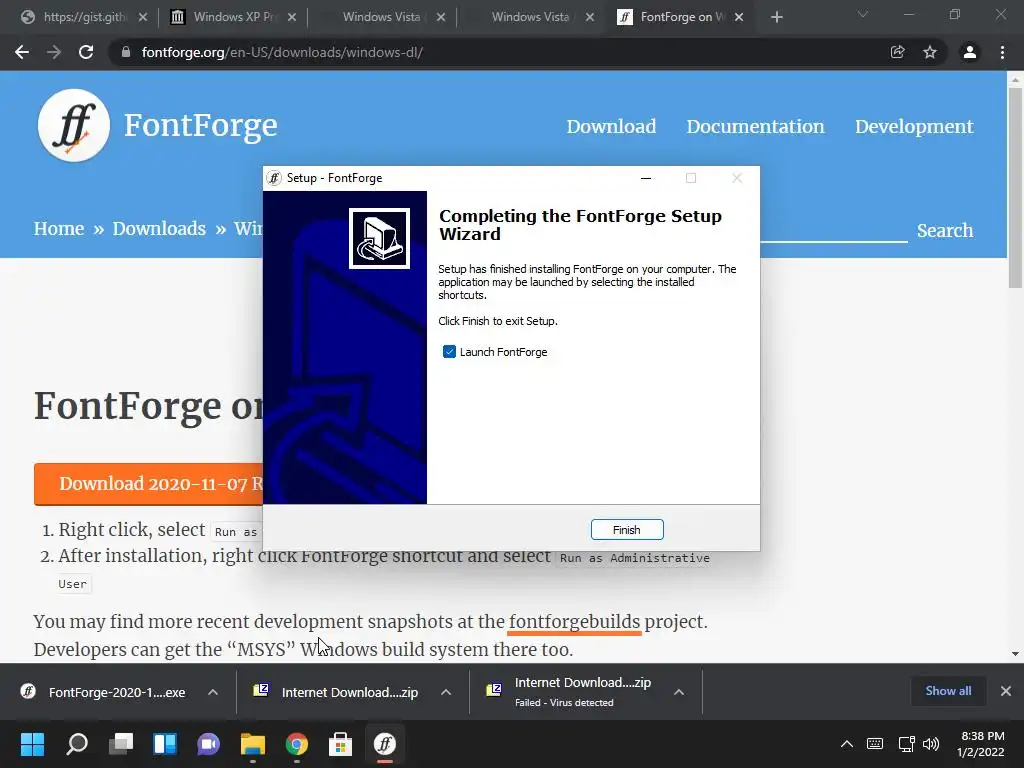Close the FontForge on Windows tab
The width and height of the screenshot is (1024, 768).
click(739, 17)
